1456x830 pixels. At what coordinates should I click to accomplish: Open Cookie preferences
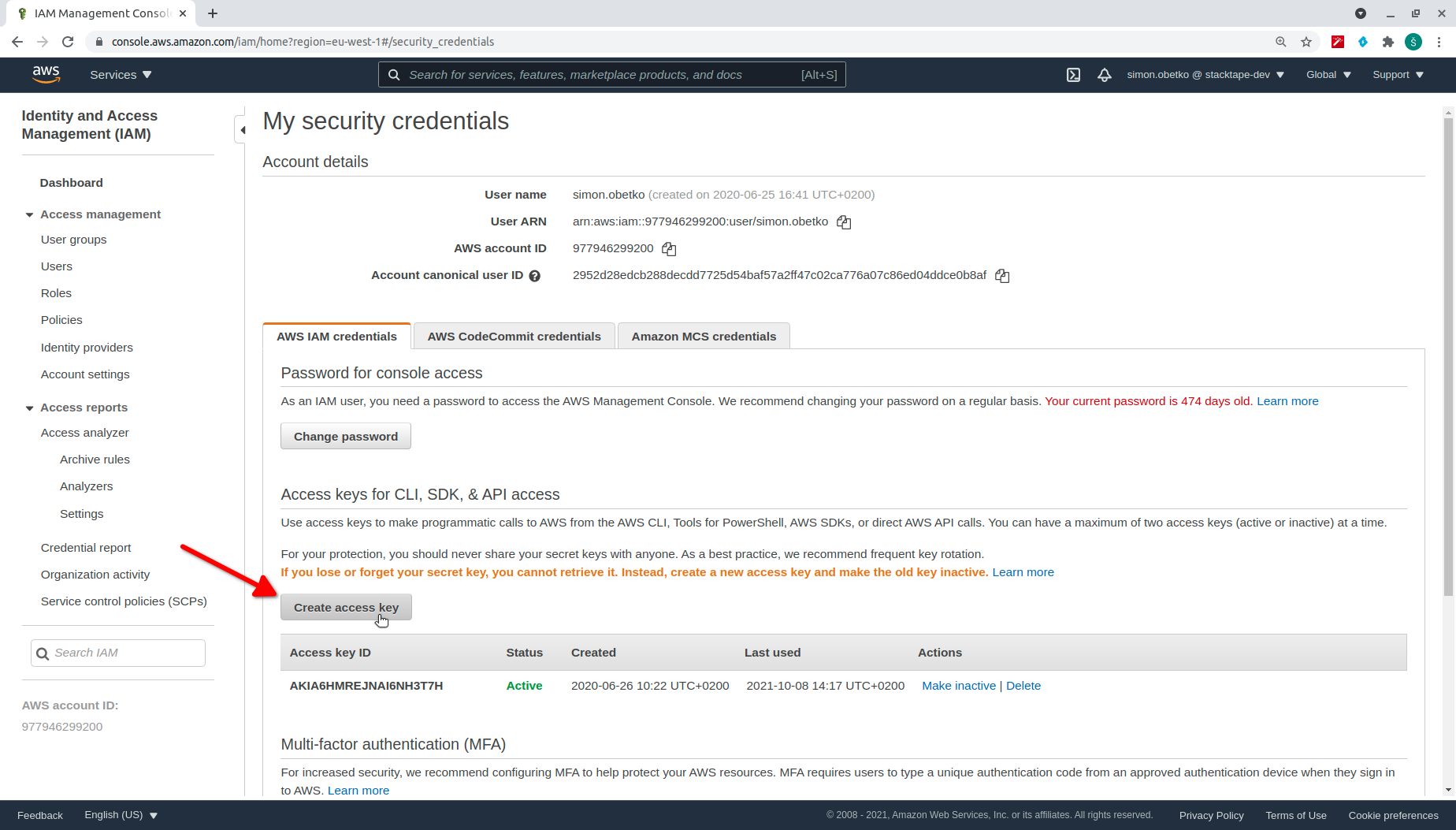pos(1393,815)
